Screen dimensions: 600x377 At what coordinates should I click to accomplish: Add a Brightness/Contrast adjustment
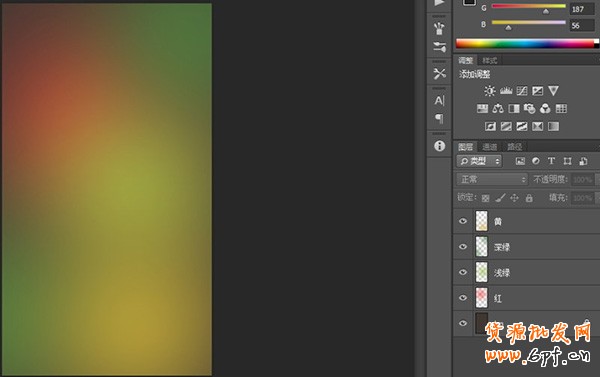(x=489, y=91)
